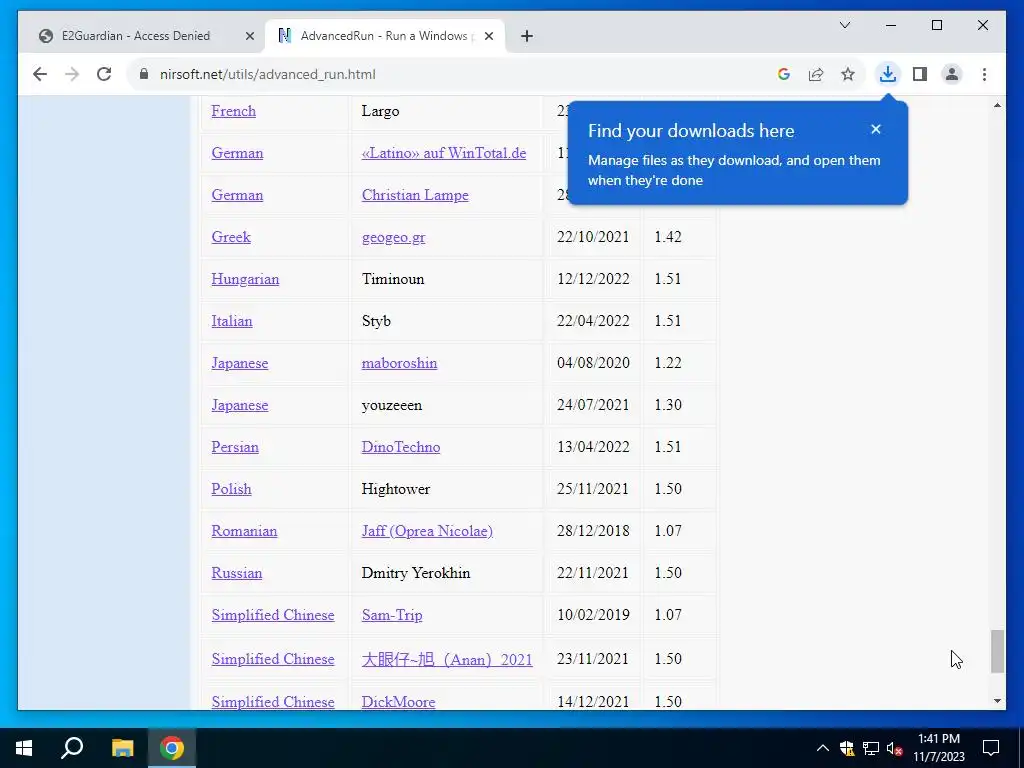Open the Chrome downloads icon
Viewport: 1024px width, 768px height.
coord(888,74)
